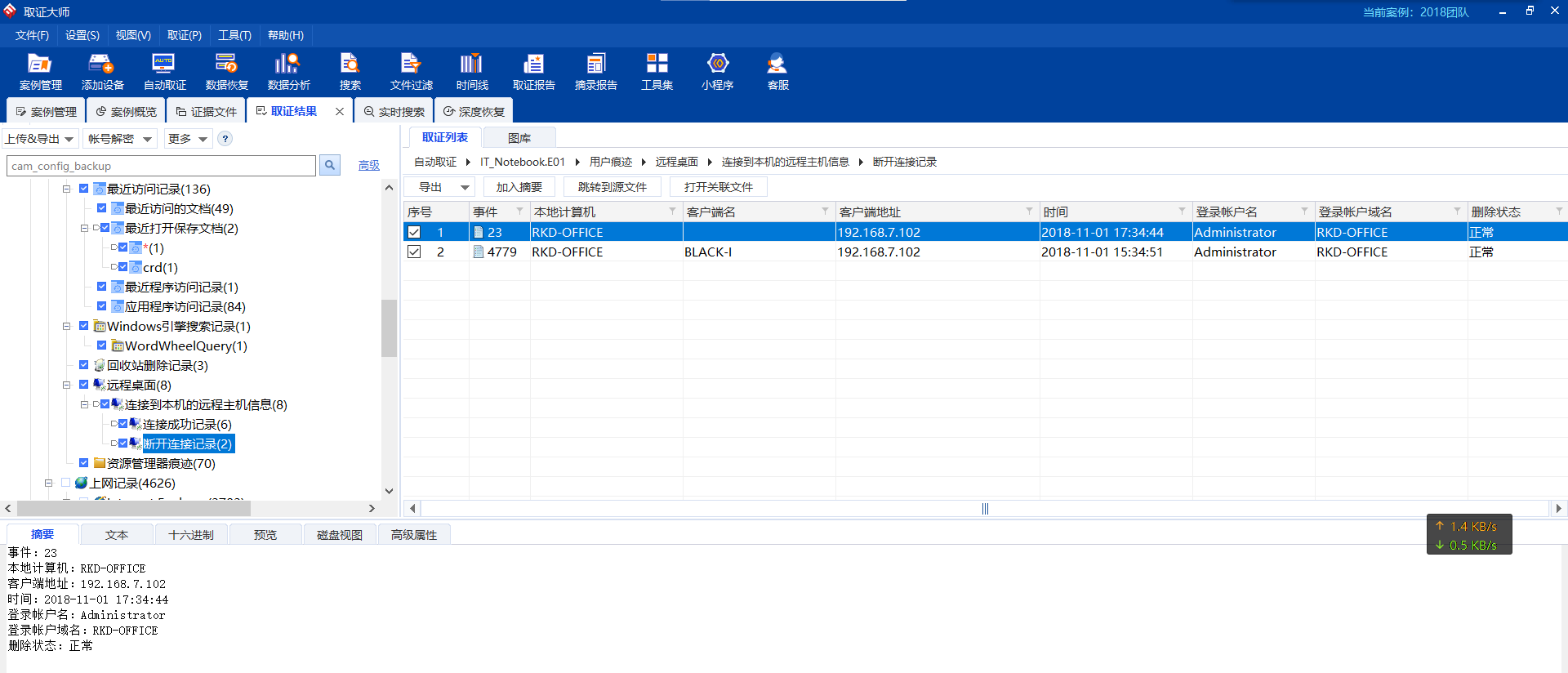This screenshot has width=1568, height=673.
Task: Open the 上传&导出 dropdown
Action: coord(40,139)
